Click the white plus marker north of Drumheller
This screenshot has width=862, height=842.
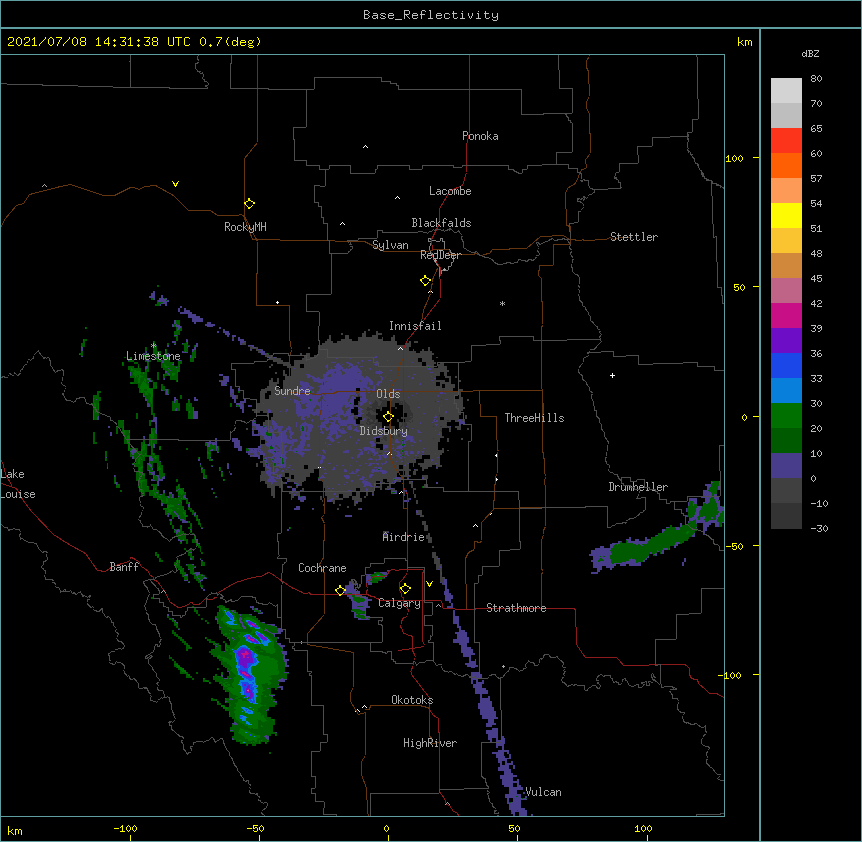coord(612,375)
